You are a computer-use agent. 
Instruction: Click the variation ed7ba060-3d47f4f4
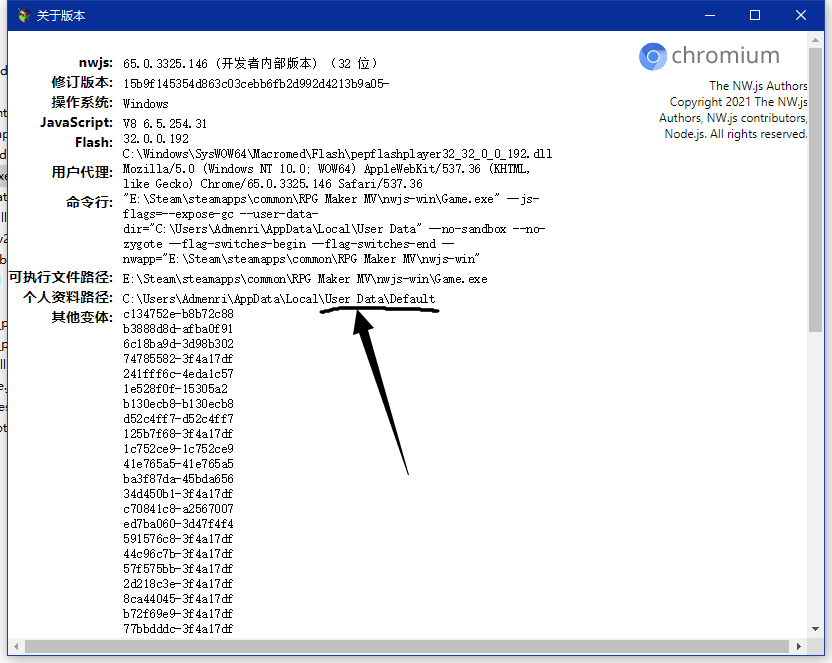(x=178, y=524)
